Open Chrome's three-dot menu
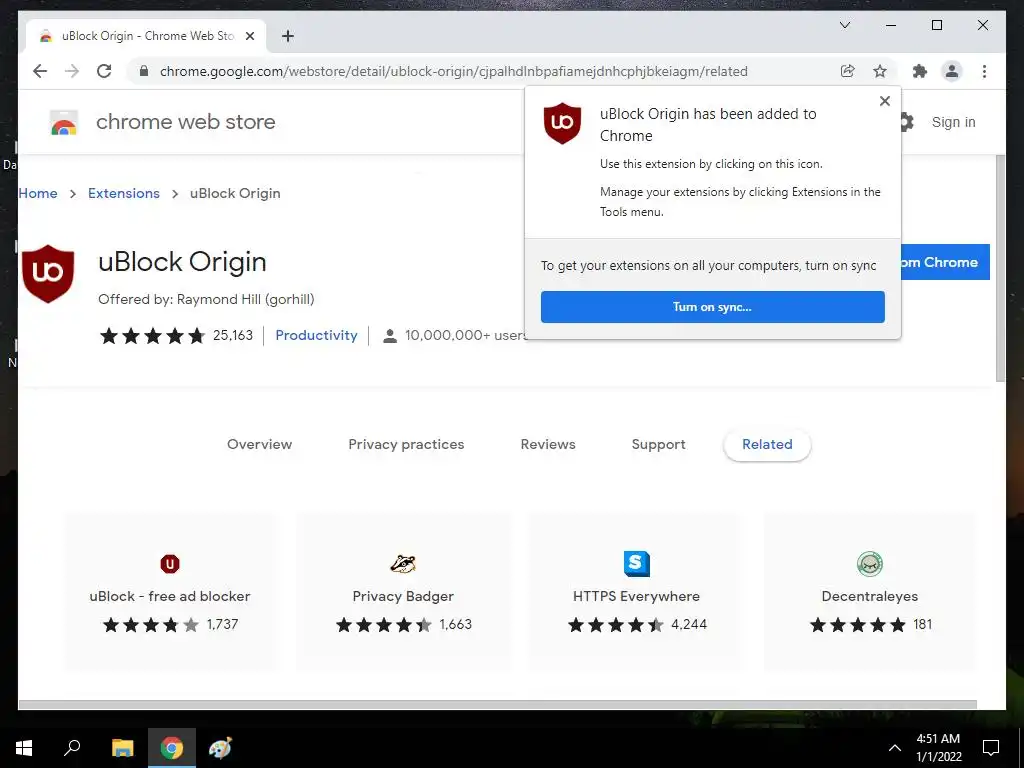The image size is (1024, 768). (x=984, y=71)
